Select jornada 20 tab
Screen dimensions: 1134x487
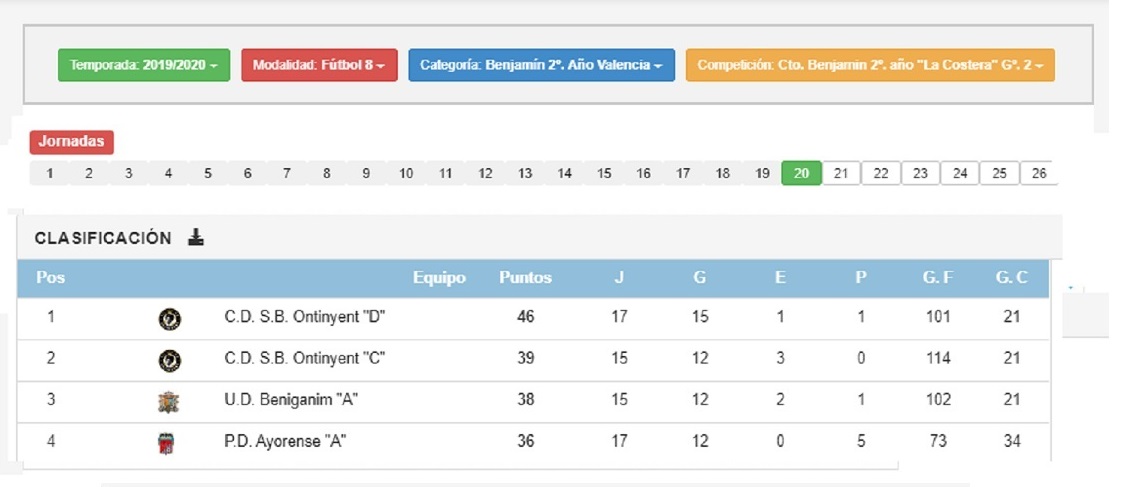tap(801, 173)
